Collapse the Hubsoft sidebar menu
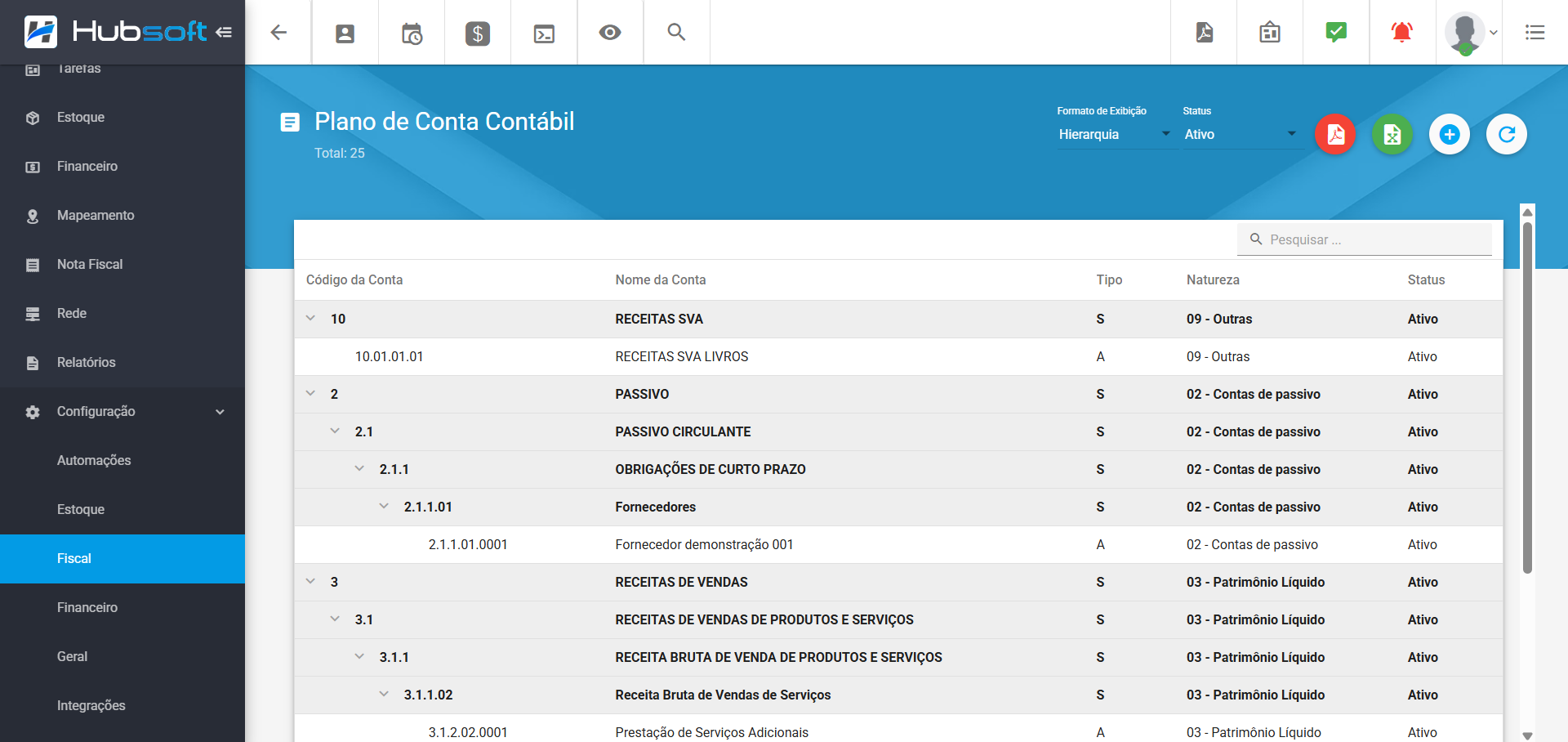 [x=224, y=33]
